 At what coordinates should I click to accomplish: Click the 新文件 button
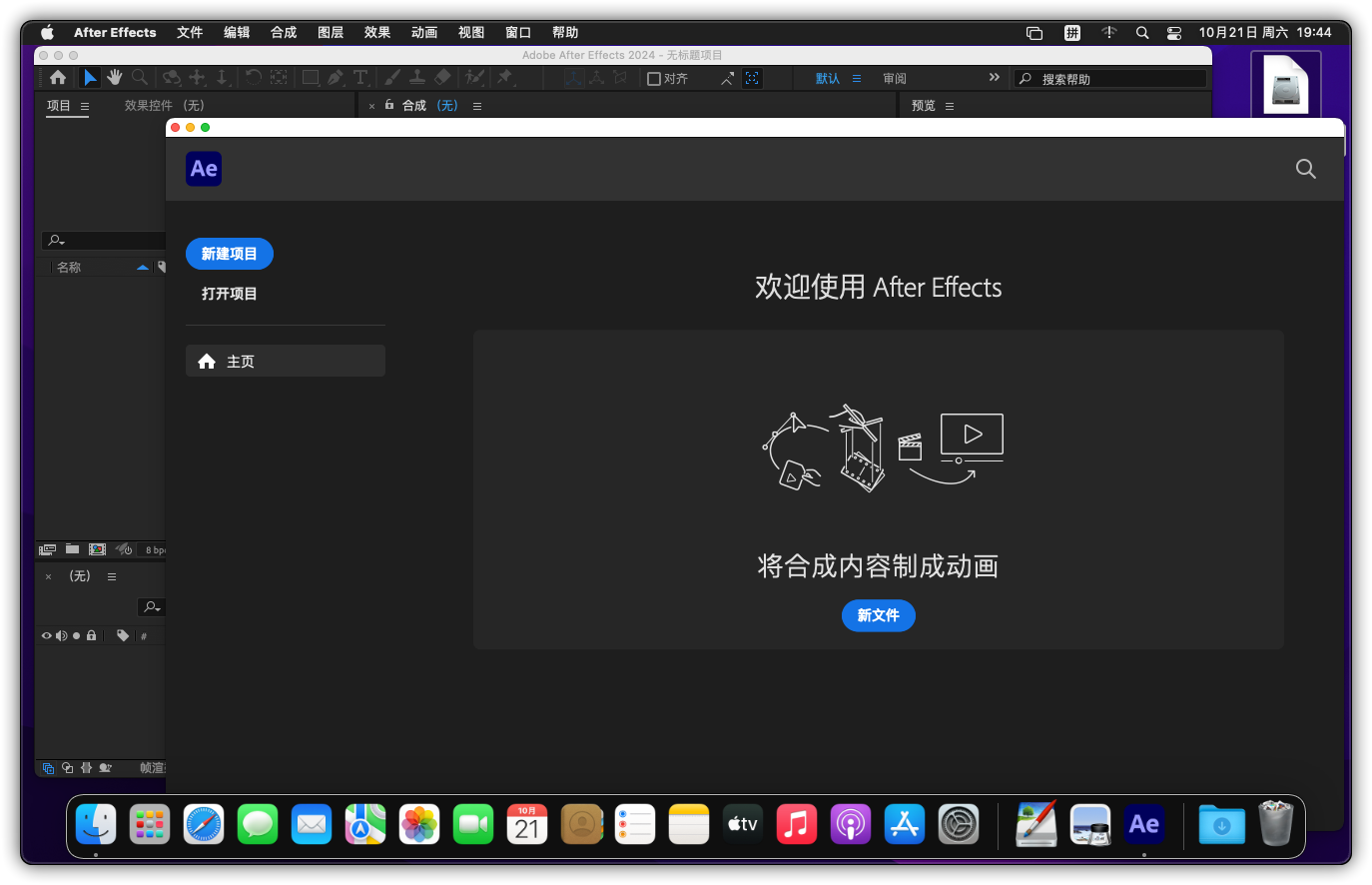(879, 615)
